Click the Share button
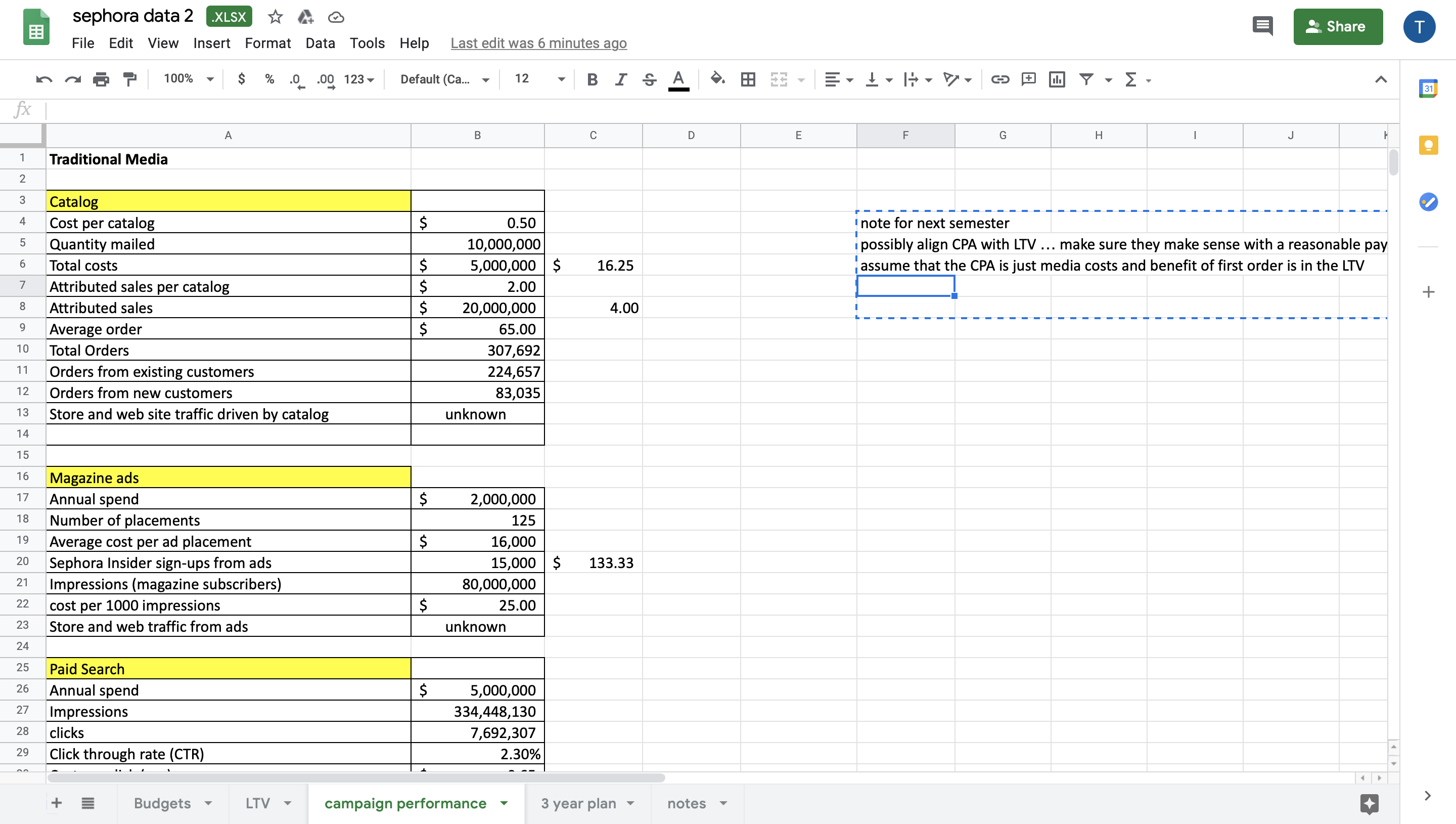This screenshot has width=1456, height=824. click(x=1338, y=26)
